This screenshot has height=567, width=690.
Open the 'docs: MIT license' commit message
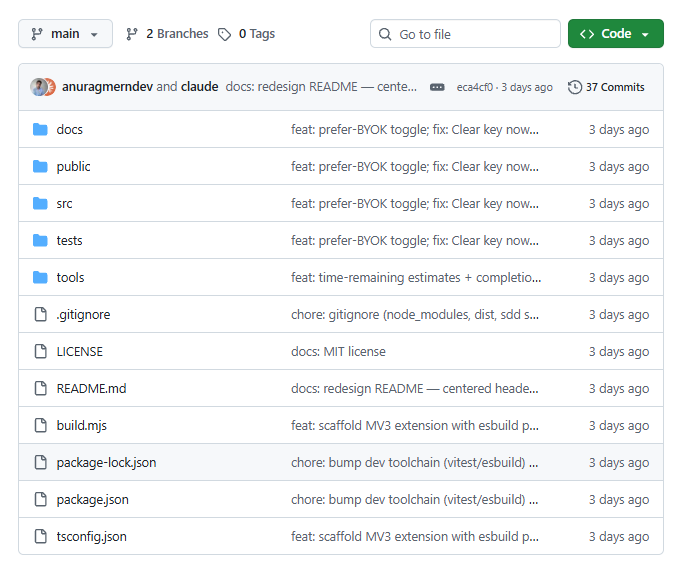[x=338, y=351]
